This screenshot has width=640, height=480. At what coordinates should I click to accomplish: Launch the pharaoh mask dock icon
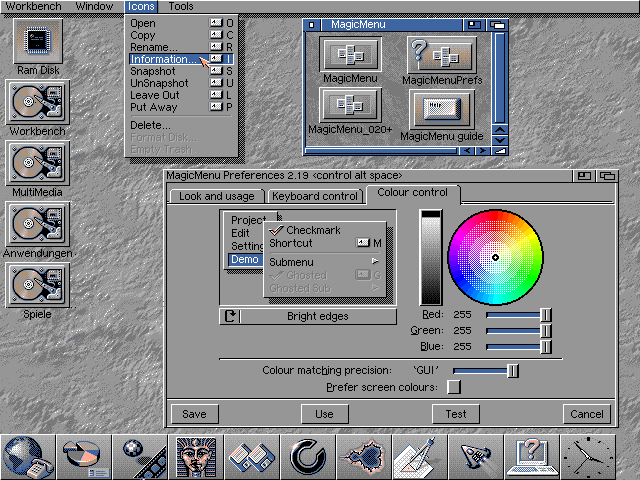coord(196,457)
